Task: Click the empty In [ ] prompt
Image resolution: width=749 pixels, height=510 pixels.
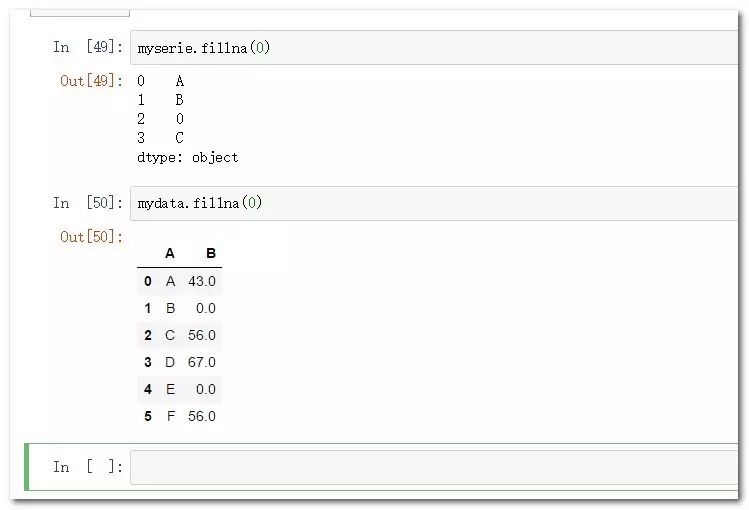Action: coord(88,467)
